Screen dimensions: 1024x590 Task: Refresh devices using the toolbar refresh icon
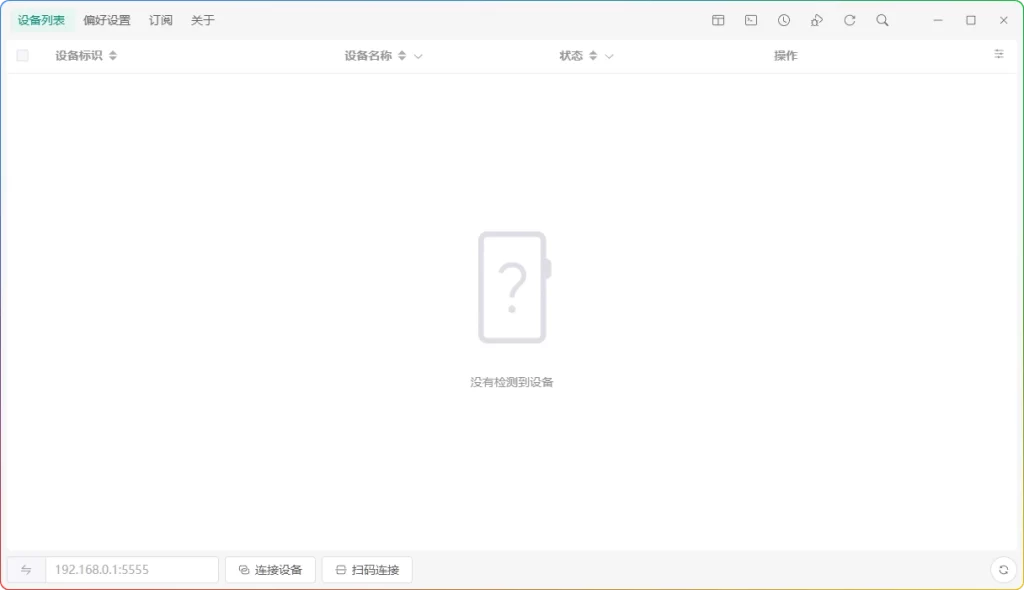tap(850, 20)
